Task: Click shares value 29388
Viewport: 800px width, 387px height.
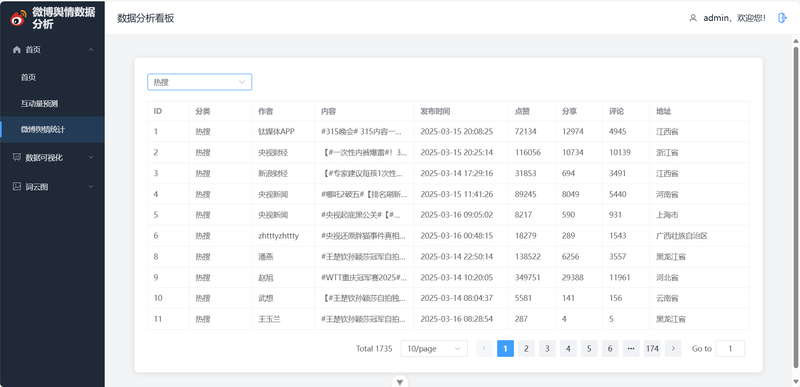Action: point(572,277)
